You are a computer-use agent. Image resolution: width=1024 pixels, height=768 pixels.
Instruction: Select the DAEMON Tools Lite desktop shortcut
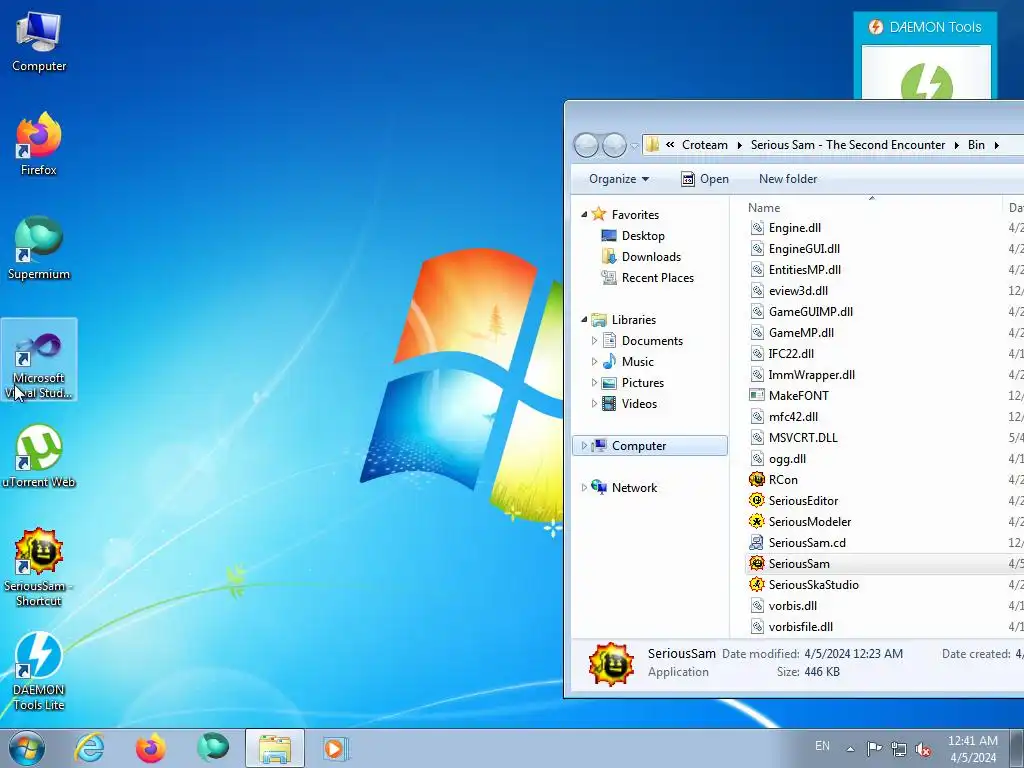[39, 671]
